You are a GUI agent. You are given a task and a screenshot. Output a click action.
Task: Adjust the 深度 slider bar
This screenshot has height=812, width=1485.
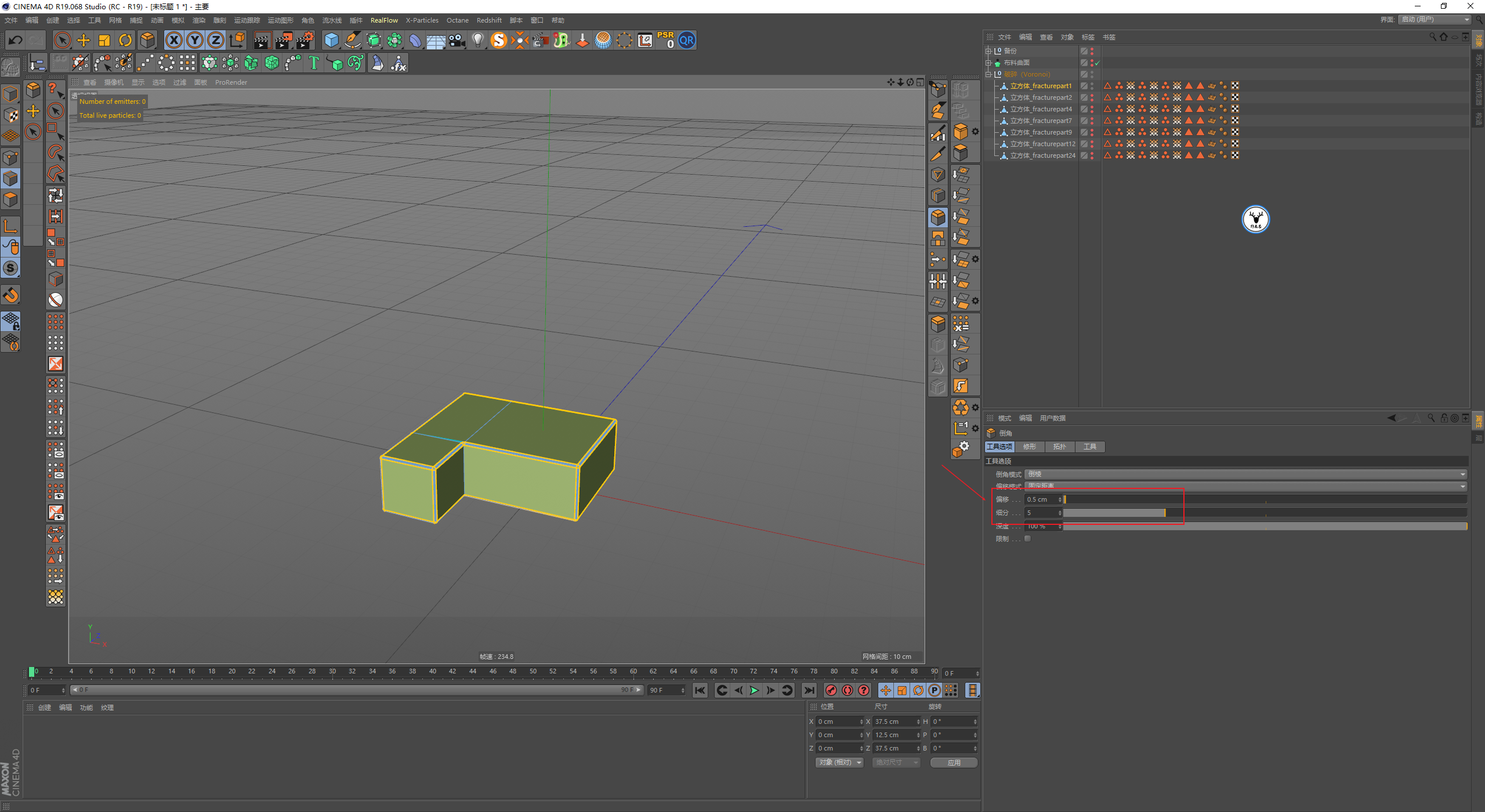coord(1265,526)
